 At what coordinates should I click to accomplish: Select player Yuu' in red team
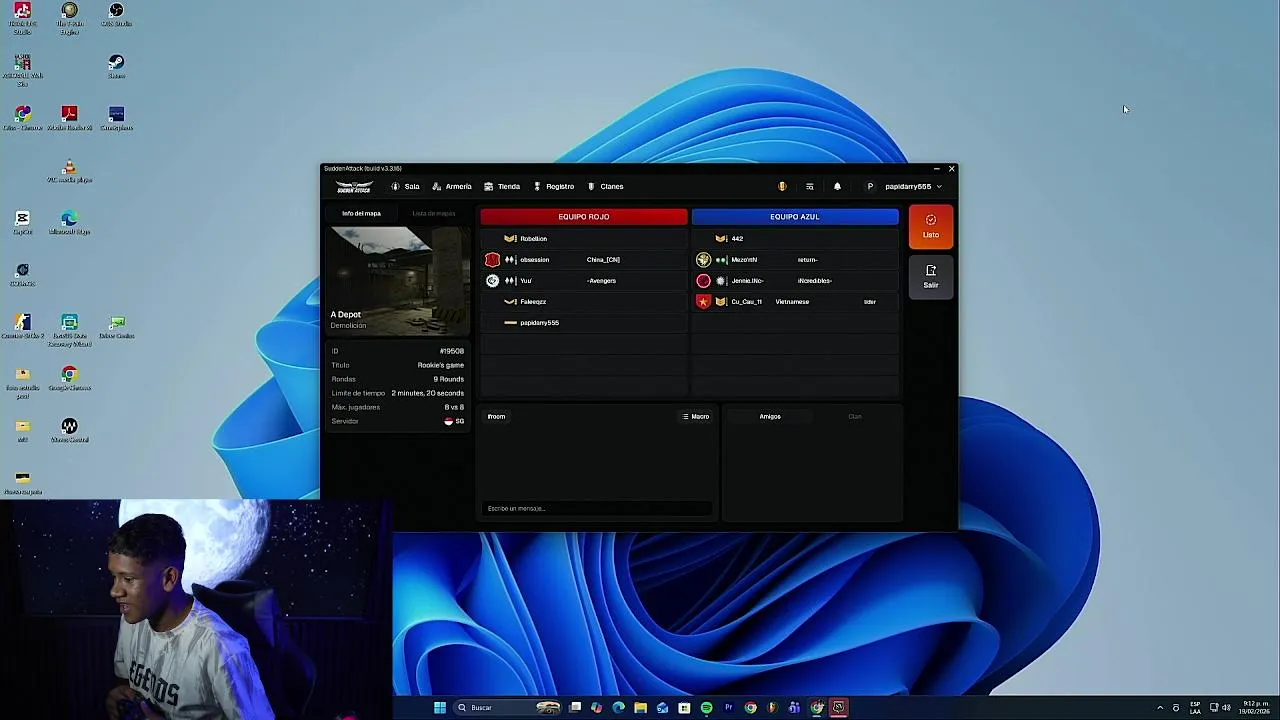584,281
